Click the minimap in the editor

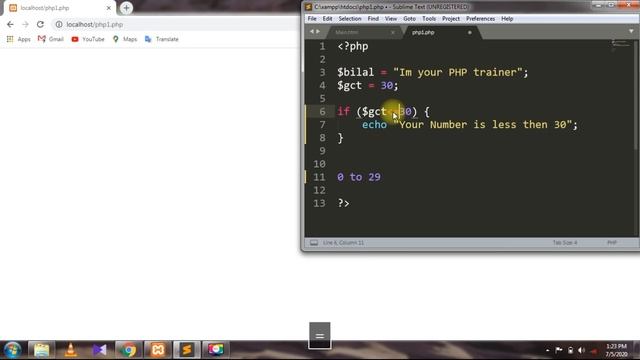(x=620, y=45)
